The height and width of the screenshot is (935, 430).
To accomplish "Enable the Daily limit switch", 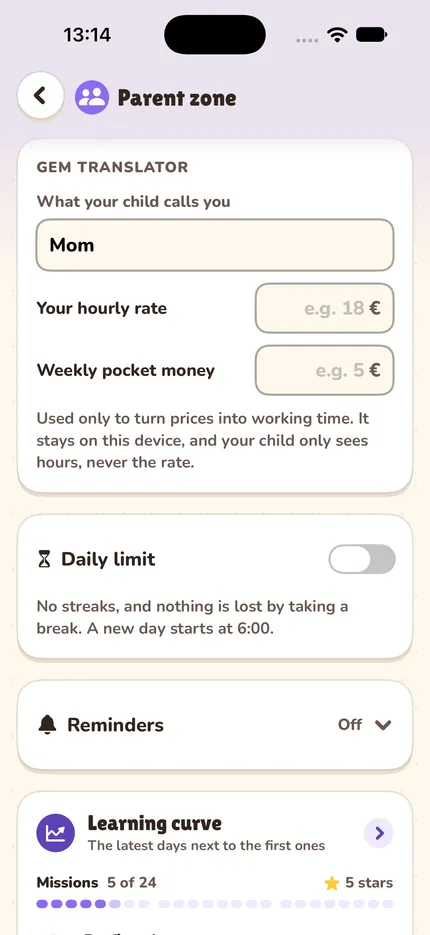I will point(362,559).
